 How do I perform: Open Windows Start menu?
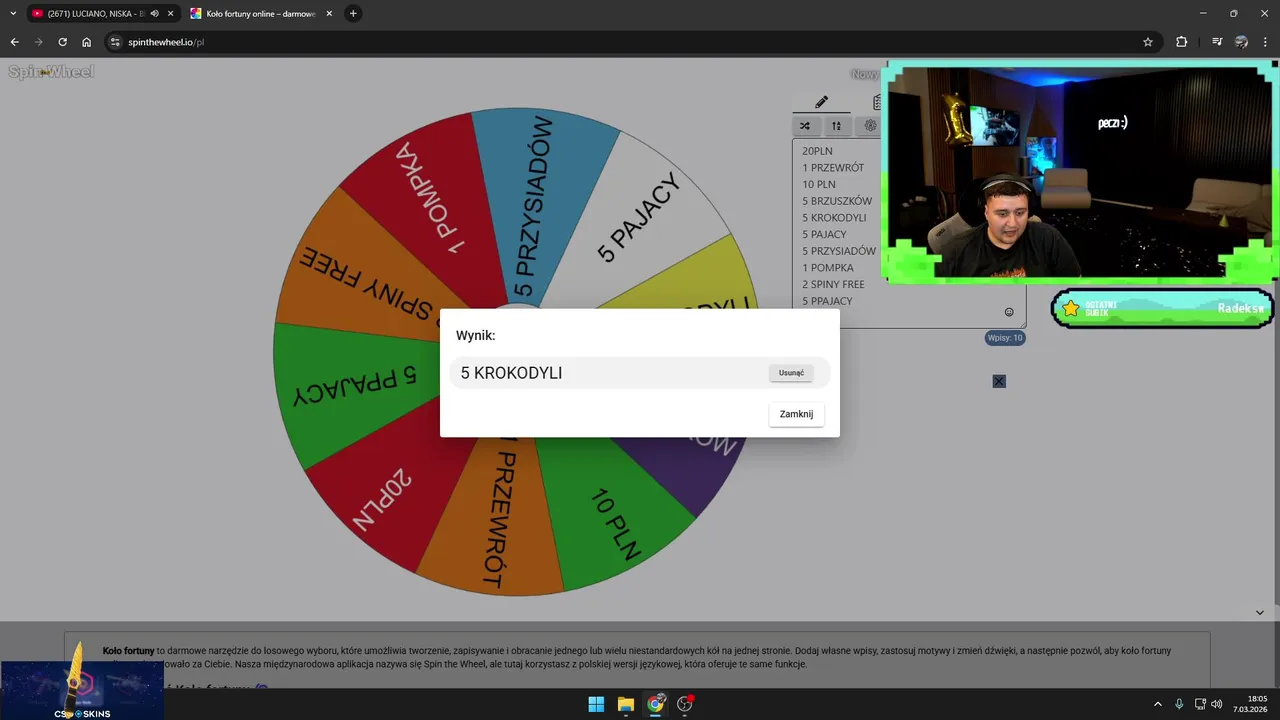point(596,704)
